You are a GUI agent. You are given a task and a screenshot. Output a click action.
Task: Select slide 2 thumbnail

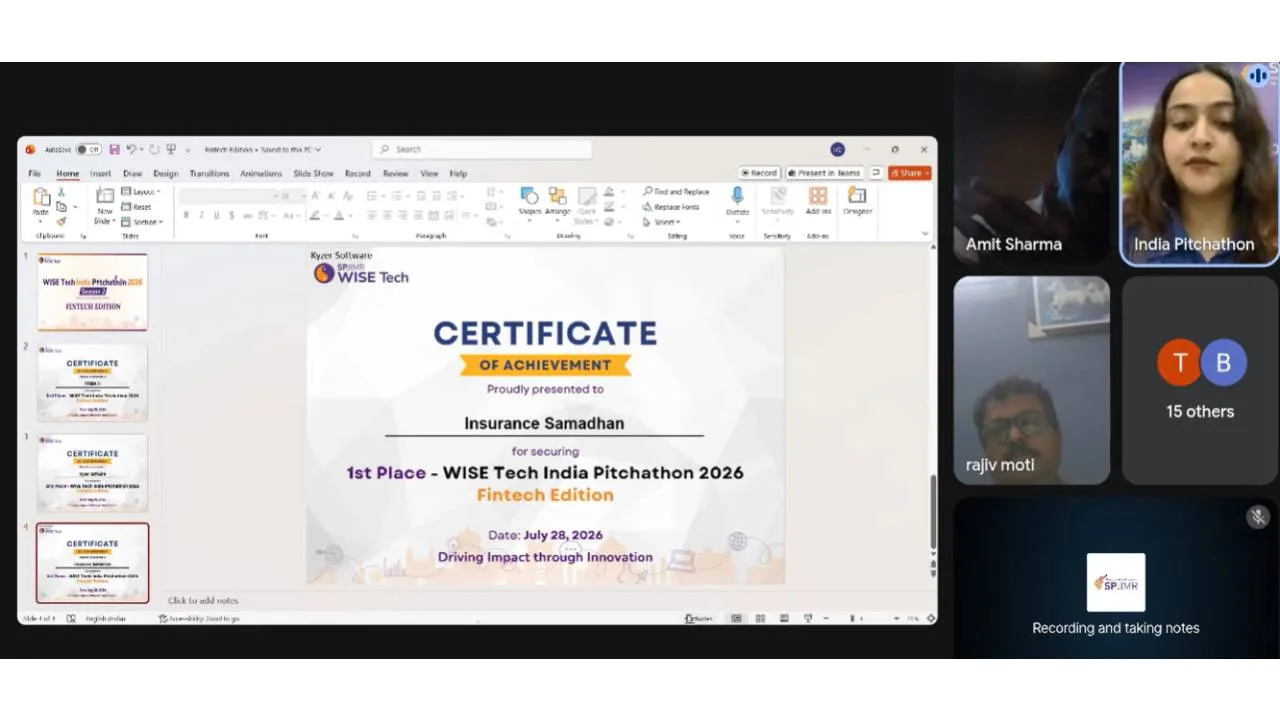pos(93,383)
